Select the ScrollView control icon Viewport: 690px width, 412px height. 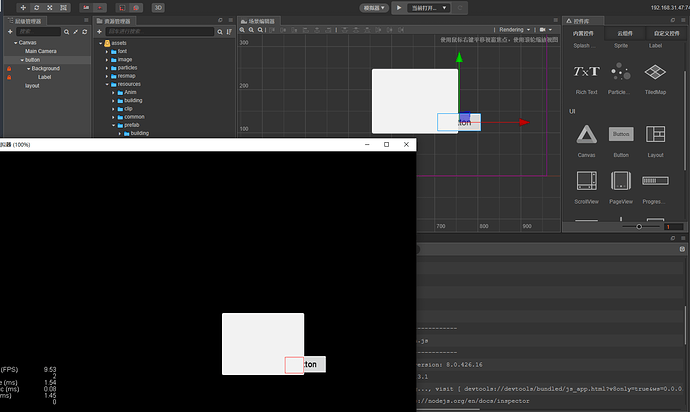tap(587, 181)
